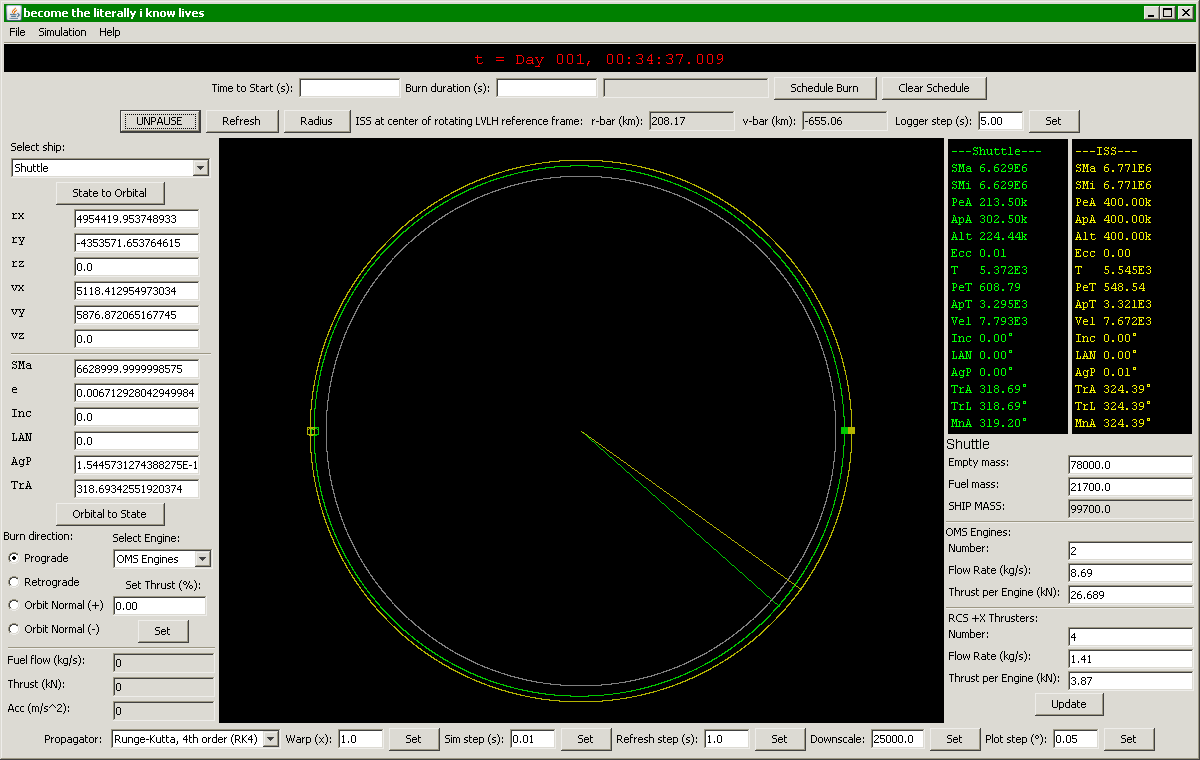Click the small square marker on left orbit edge
Screen dimensions: 1200x760
(312, 431)
